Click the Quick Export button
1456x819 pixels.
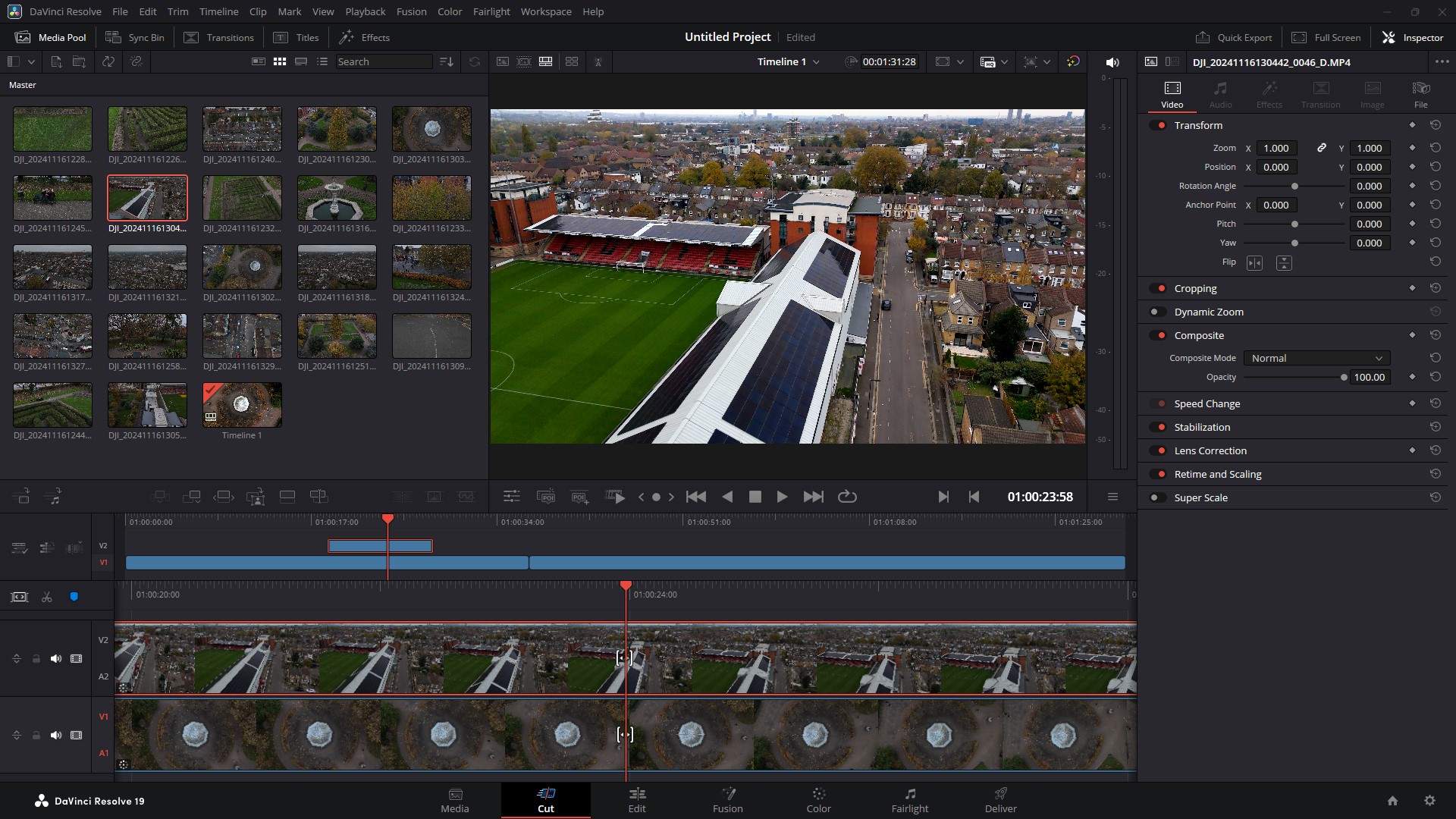click(x=1234, y=37)
